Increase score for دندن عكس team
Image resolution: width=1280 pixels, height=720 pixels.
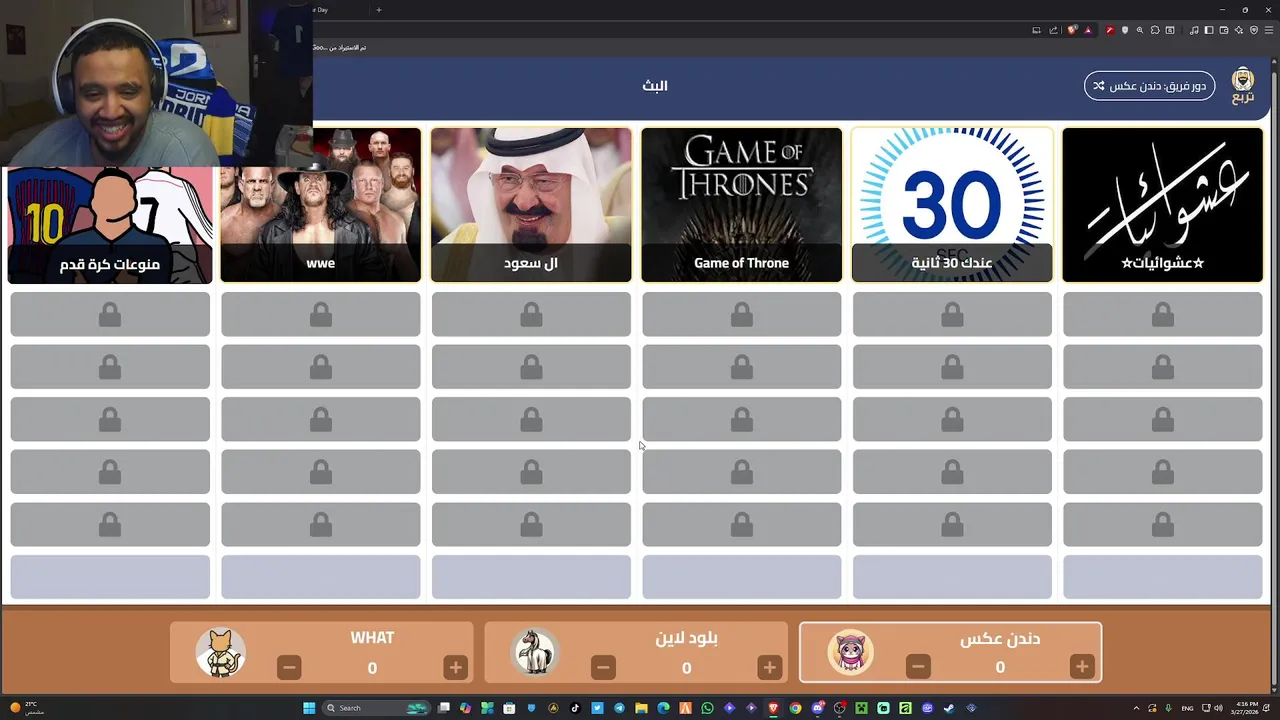[x=1081, y=667]
